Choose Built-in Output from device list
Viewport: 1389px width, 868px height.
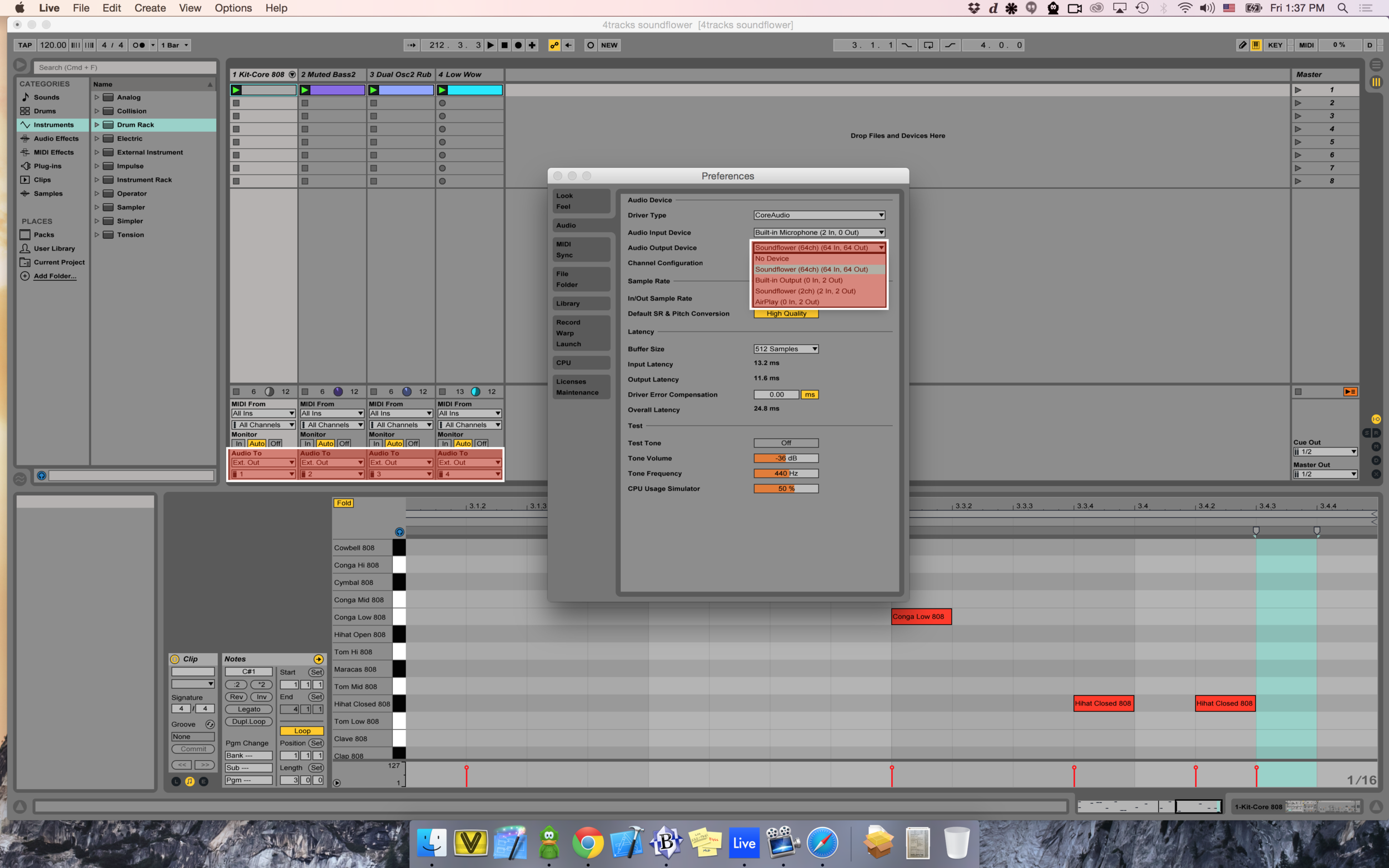[820, 280]
